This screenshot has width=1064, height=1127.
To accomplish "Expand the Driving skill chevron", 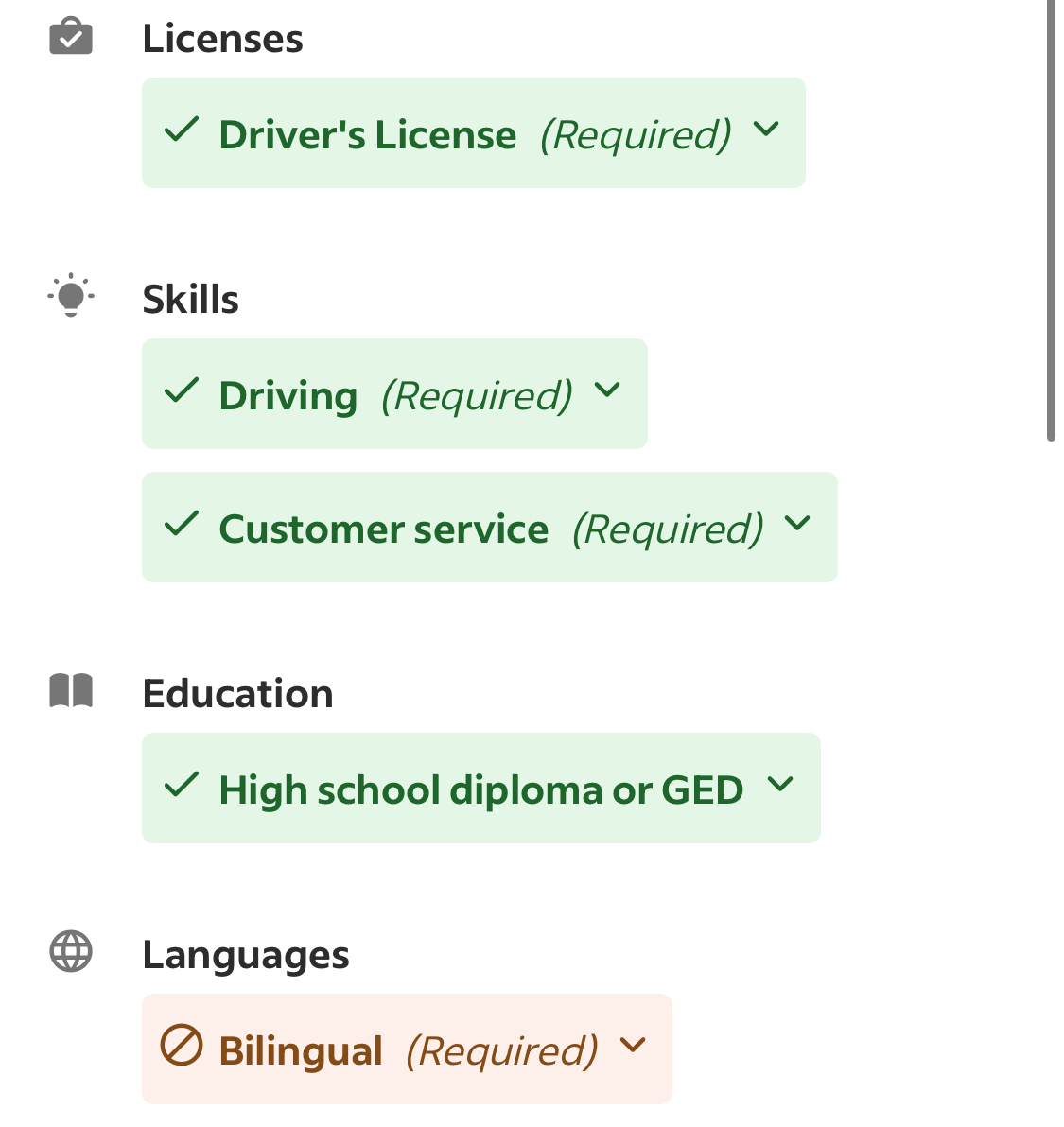I will [x=607, y=390].
